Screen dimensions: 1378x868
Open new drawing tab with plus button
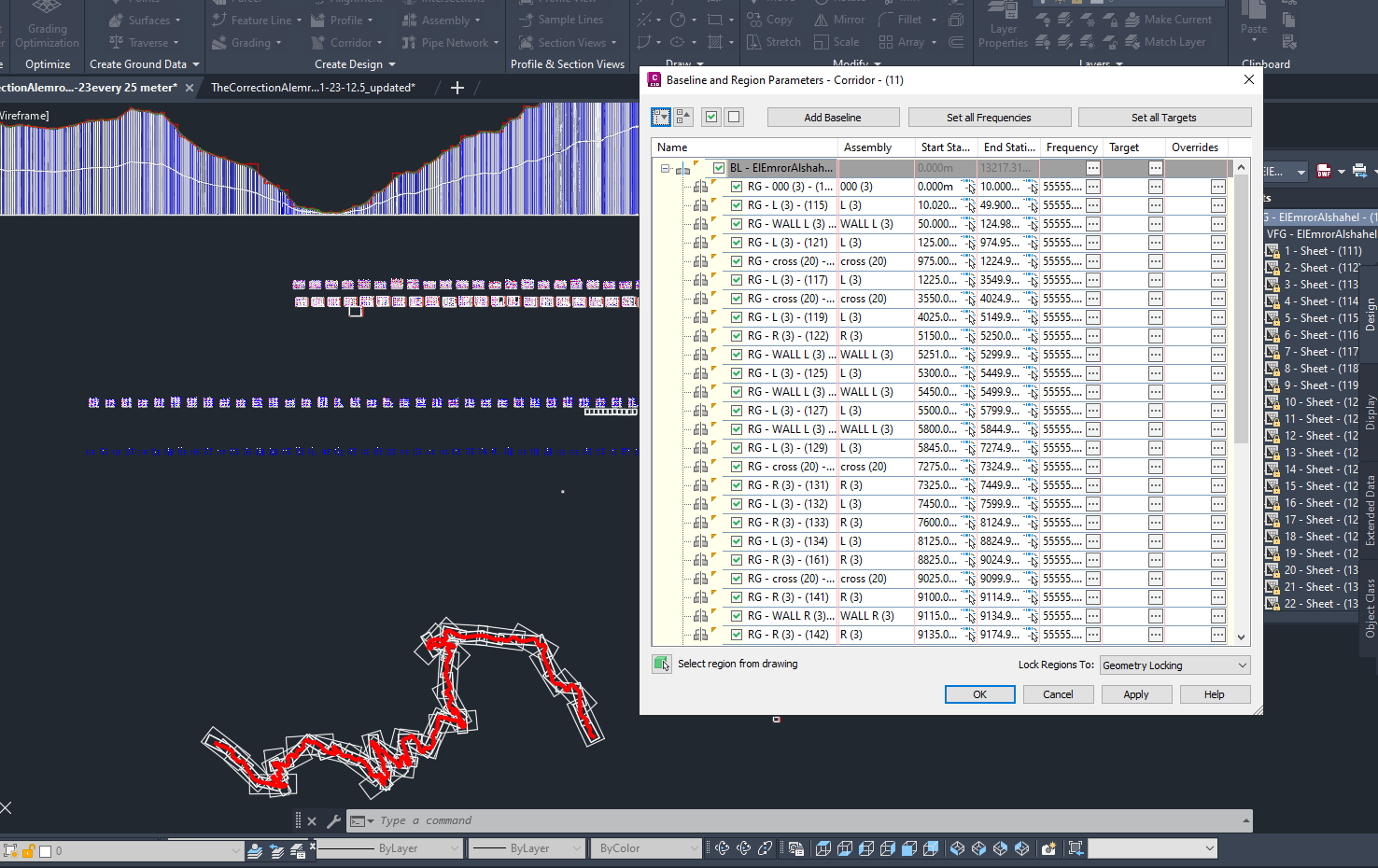pyautogui.click(x=457, y=88)
